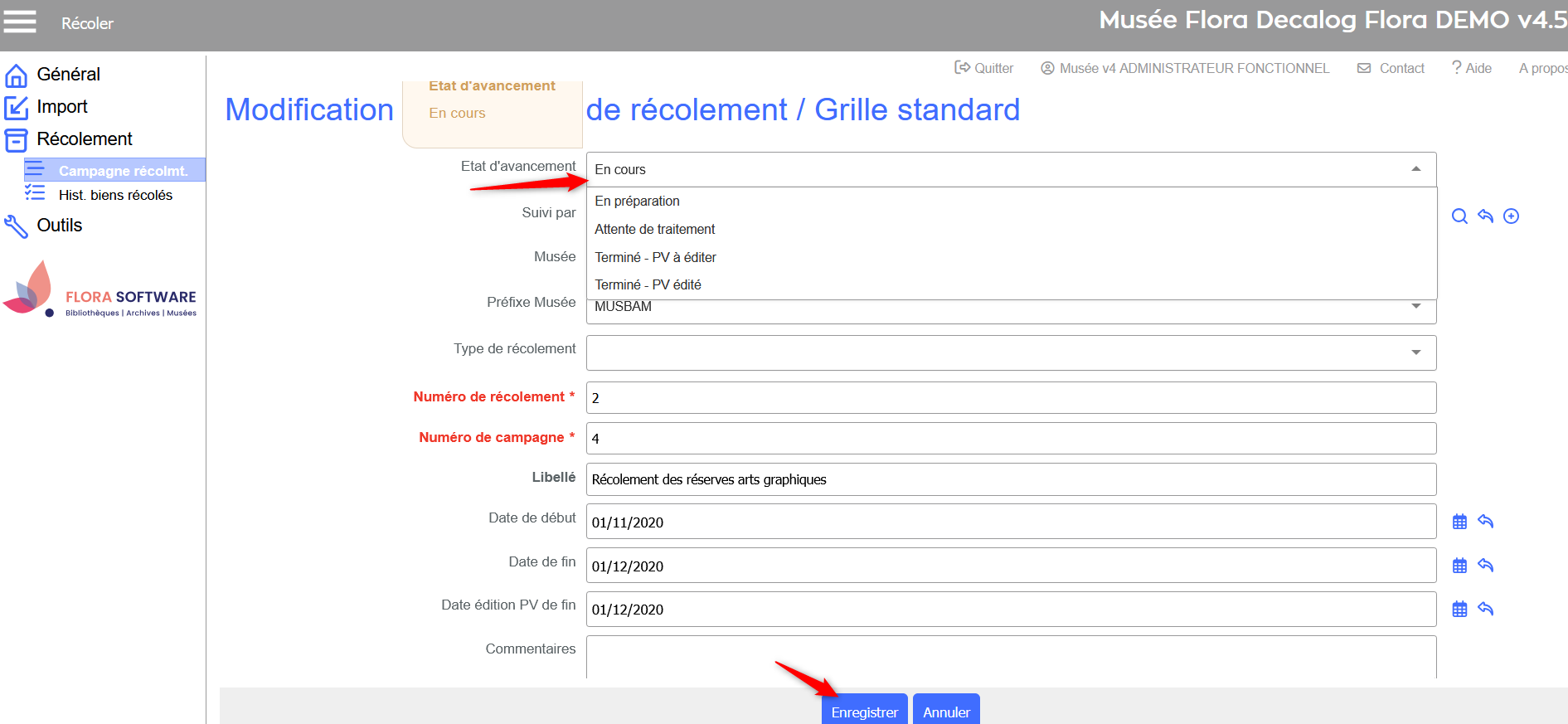This screenshot has width=1568, height=724.
Task: Clear Date de fin with undo arrow
Action: tap(1485, 566)
